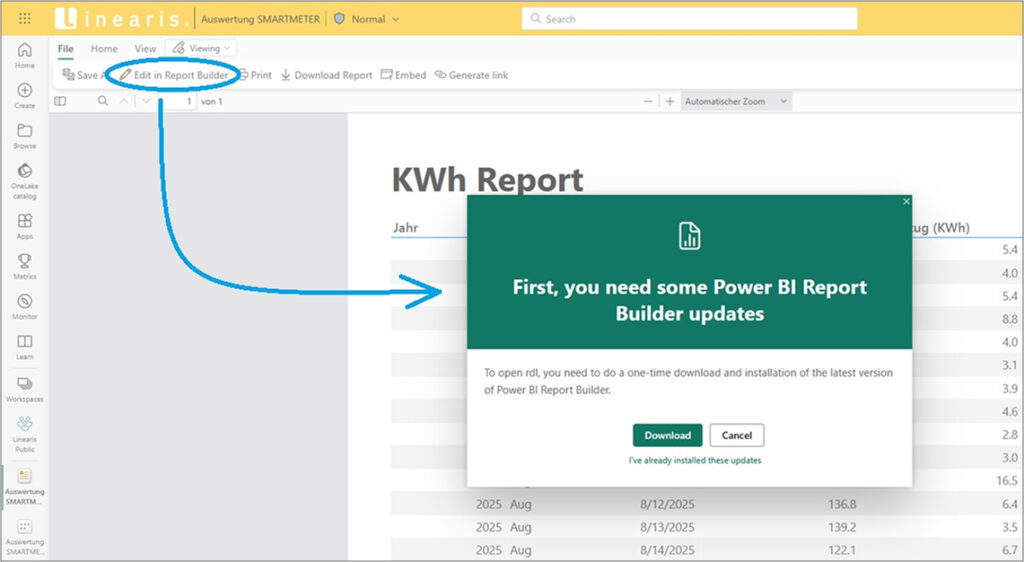Go to Home in the sidebar
The image size is (1024, 562).
click(25, 55)
